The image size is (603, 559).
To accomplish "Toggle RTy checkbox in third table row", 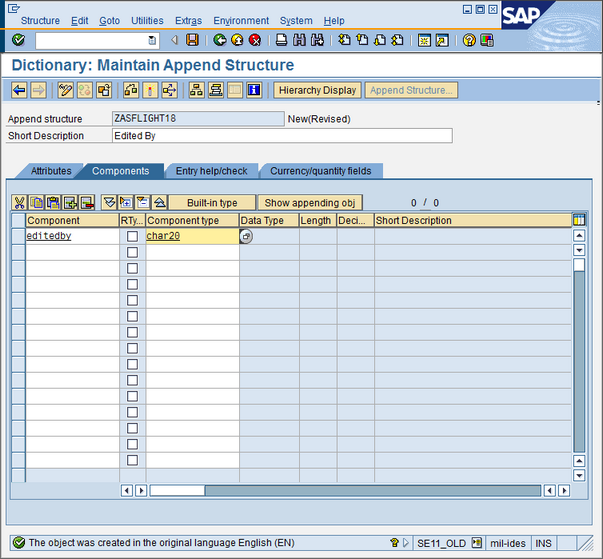I will 132,268.
